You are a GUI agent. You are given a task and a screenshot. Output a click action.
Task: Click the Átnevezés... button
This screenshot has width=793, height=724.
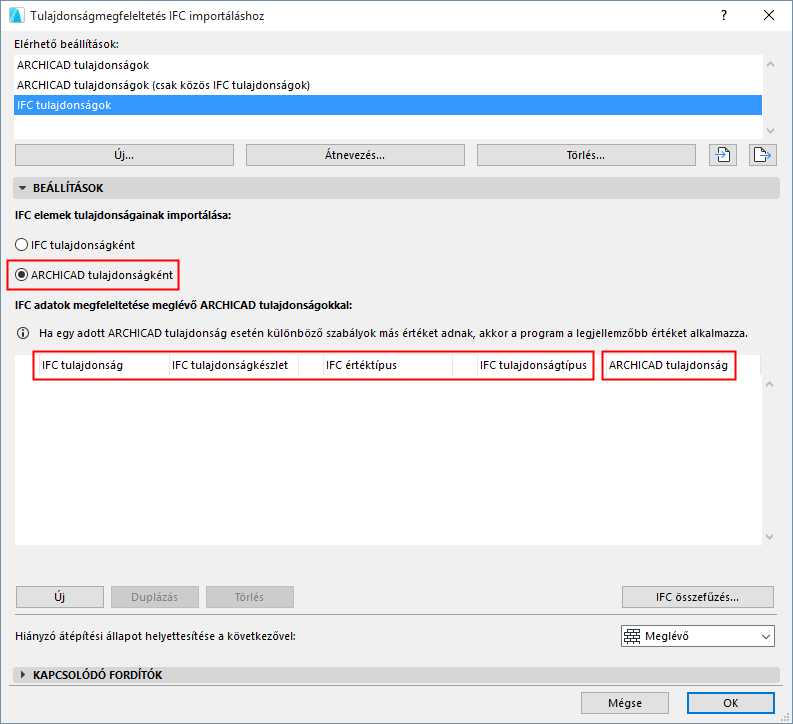click(355, 155)
